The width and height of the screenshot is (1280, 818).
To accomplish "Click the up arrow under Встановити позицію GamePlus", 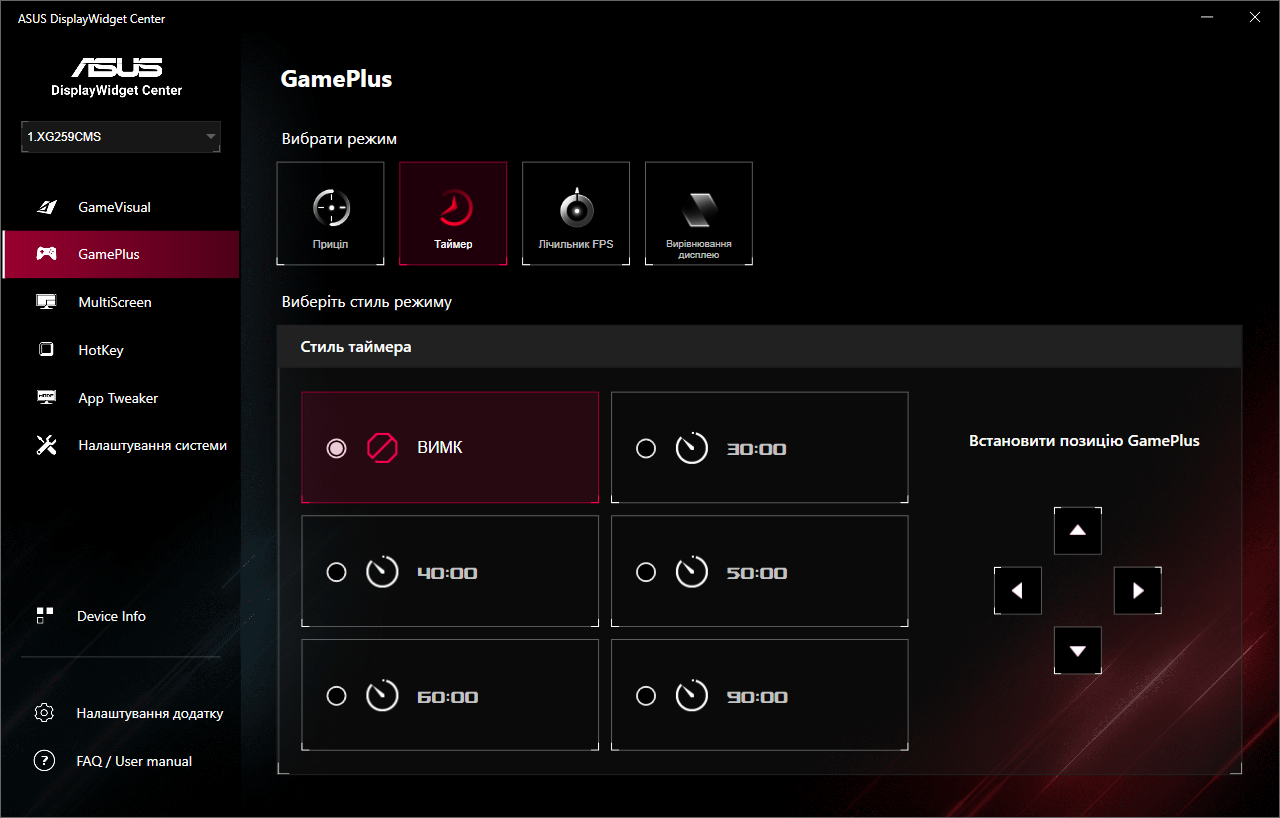I will click(1077, 530).
